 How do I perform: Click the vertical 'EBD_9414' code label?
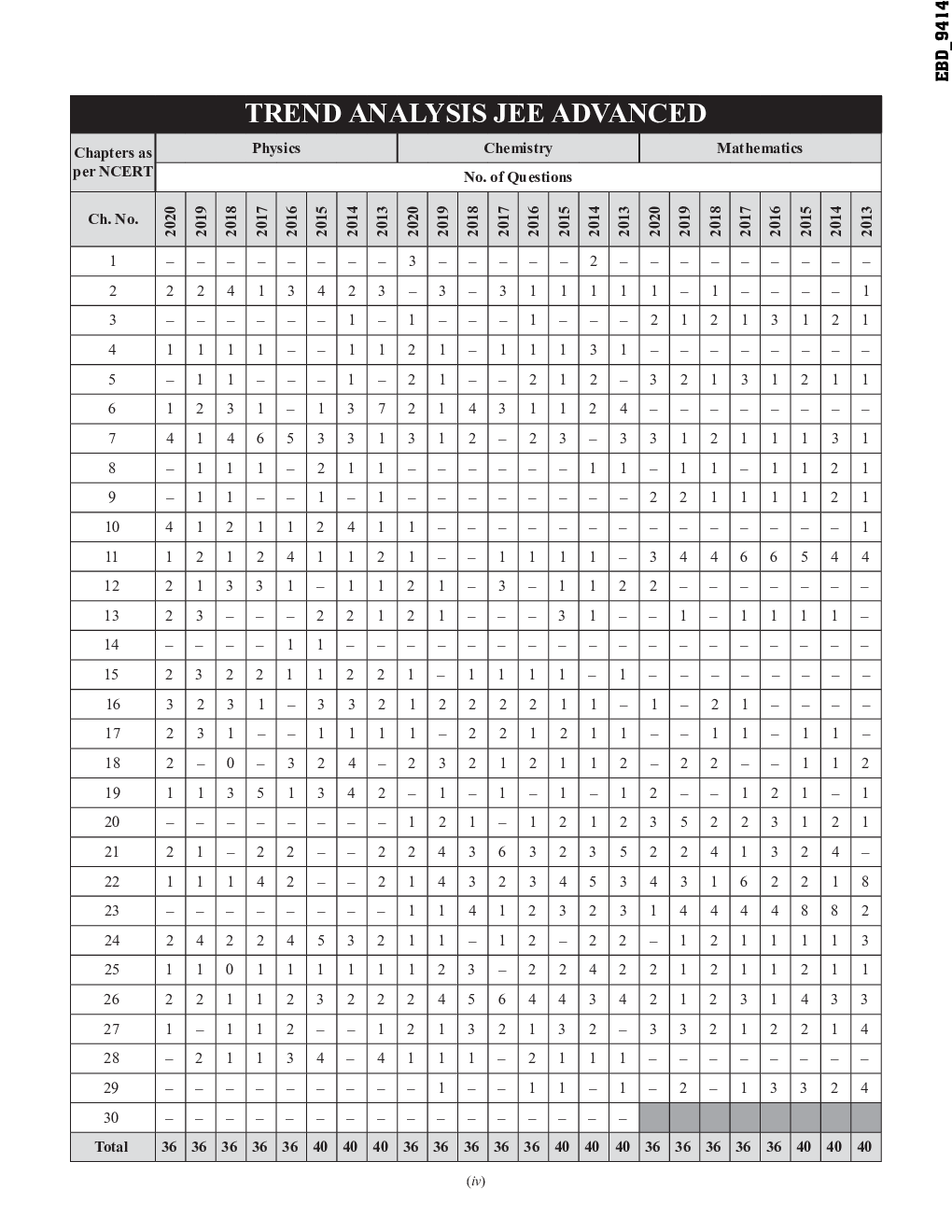pyautogui.click(x=941, y=42)
